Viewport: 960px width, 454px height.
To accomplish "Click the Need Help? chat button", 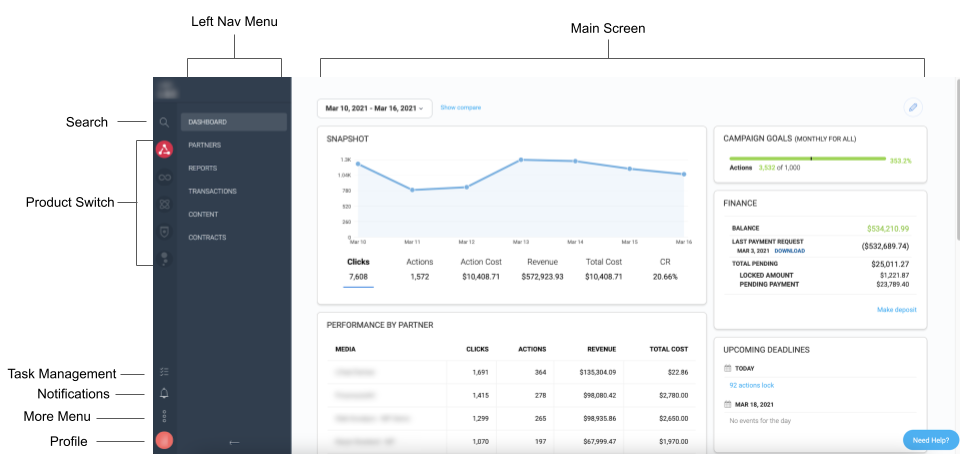I will click(930, 440).
